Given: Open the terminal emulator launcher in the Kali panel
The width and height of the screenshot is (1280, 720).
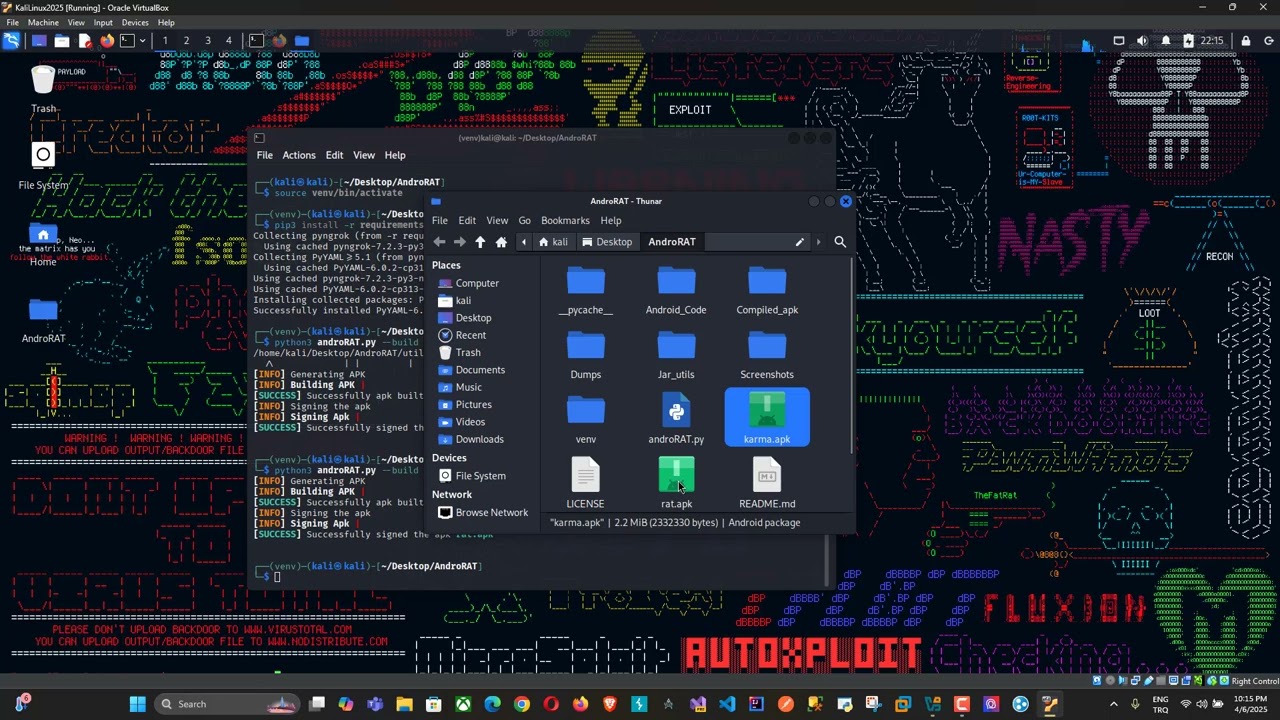Looking at the screenshot, I should pos(127,41).
